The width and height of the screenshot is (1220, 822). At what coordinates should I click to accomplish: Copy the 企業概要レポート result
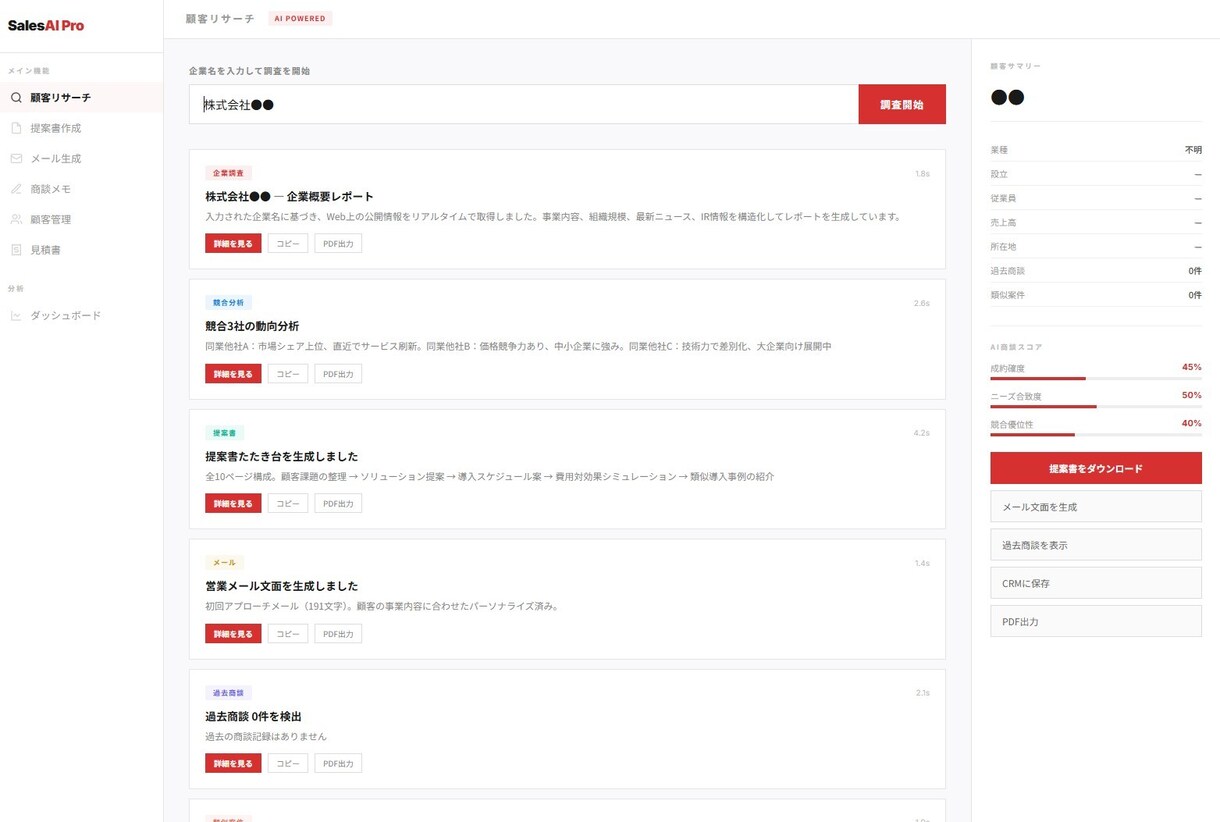point(288,243)
